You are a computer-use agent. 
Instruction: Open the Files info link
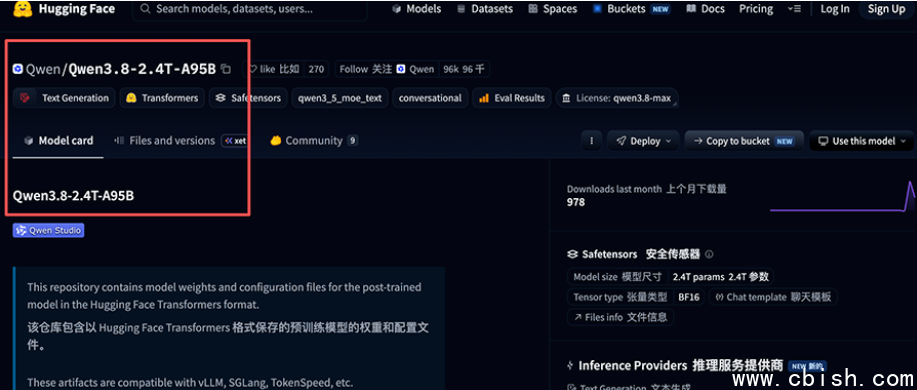pyautogui.click(x=620, y=317)
